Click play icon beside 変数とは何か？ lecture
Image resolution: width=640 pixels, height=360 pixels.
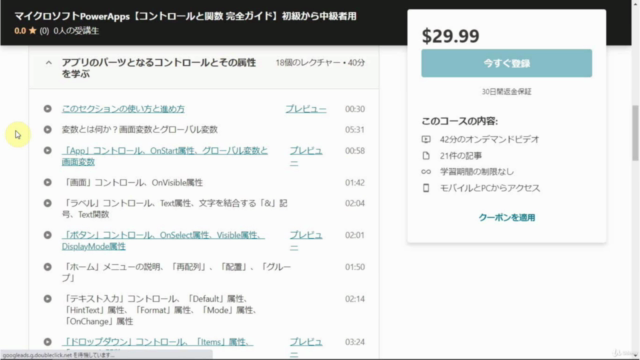pos(48,129)
